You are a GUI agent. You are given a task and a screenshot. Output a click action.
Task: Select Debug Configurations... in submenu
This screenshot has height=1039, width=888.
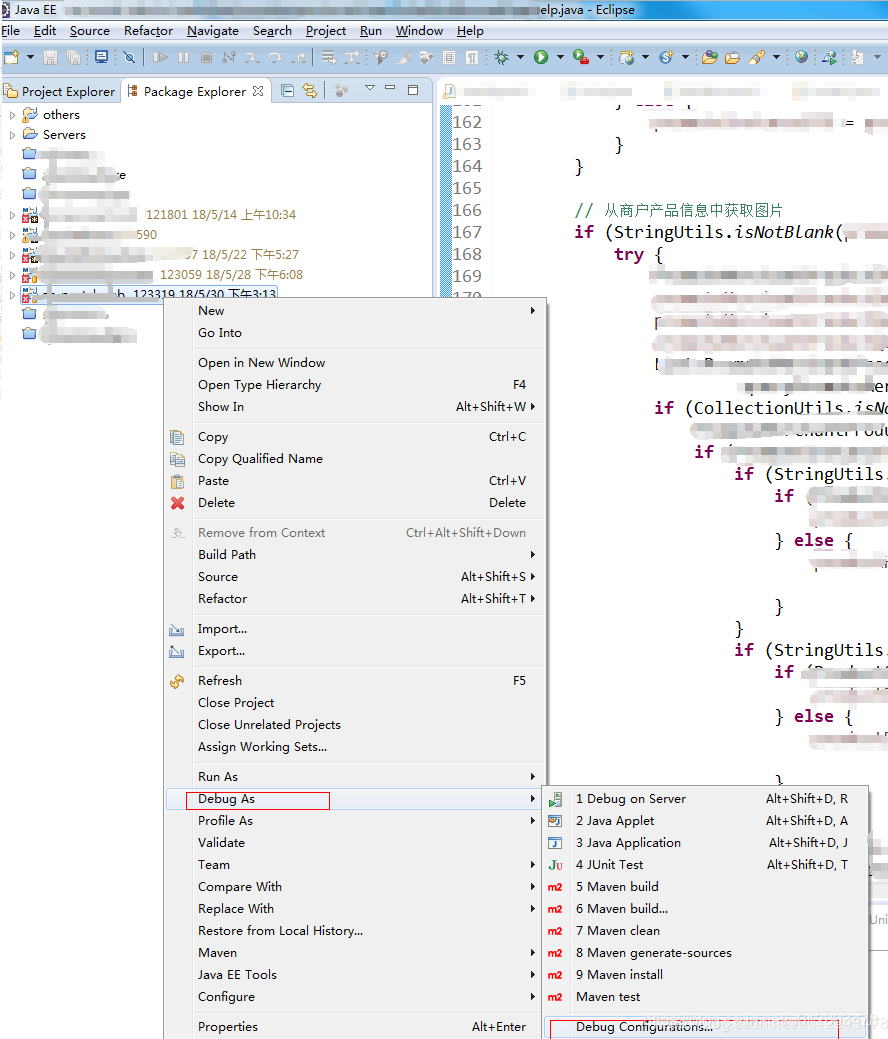pyautogui.click(x=706, y=1026)
